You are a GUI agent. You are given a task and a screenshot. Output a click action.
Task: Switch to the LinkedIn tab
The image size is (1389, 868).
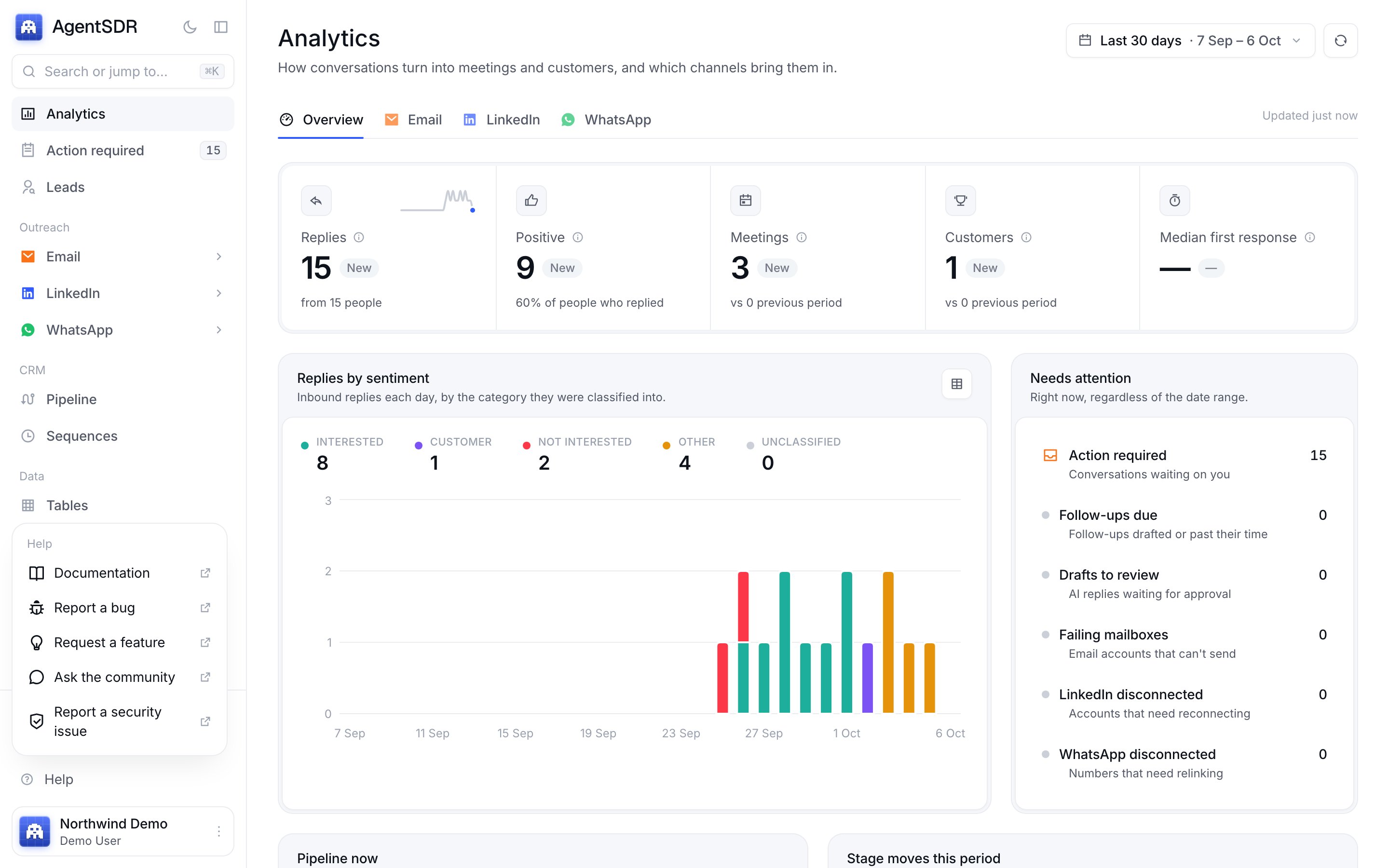(x=502, y=120)
